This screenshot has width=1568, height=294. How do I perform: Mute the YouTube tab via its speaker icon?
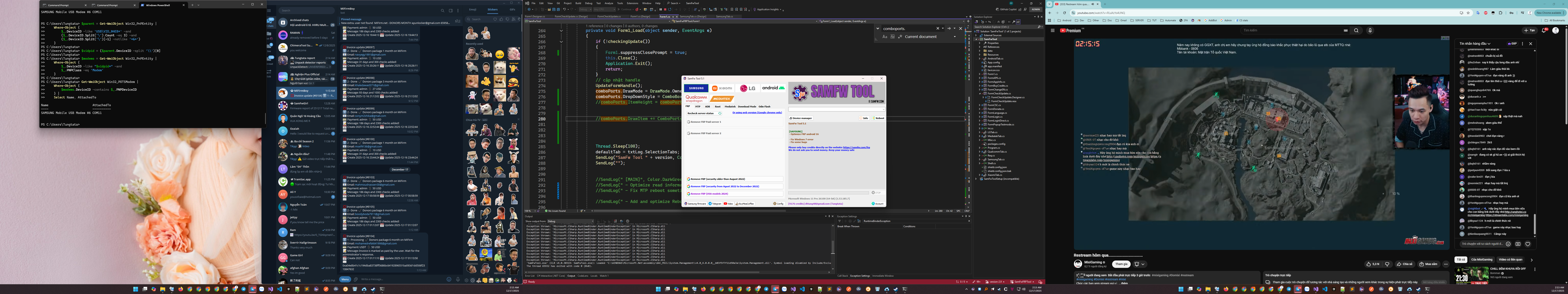point(1093,4)
